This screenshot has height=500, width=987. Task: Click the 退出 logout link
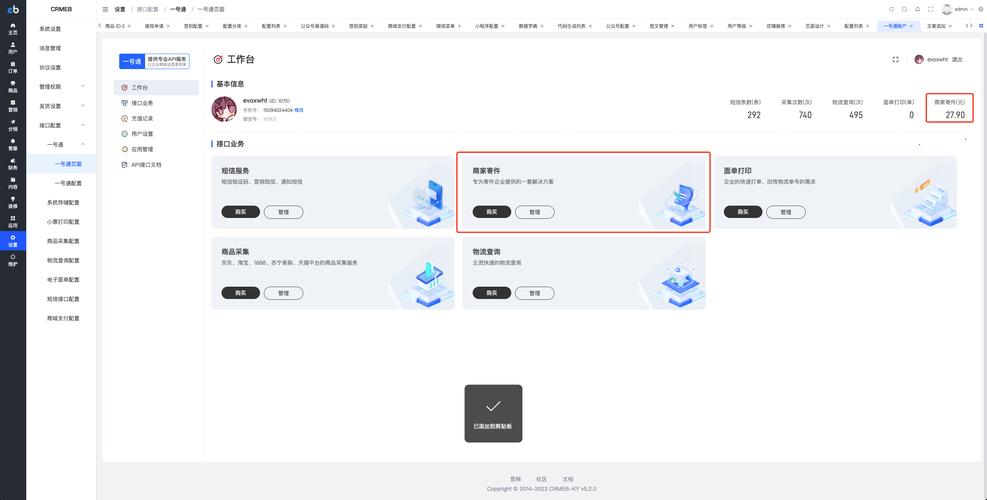957,59
